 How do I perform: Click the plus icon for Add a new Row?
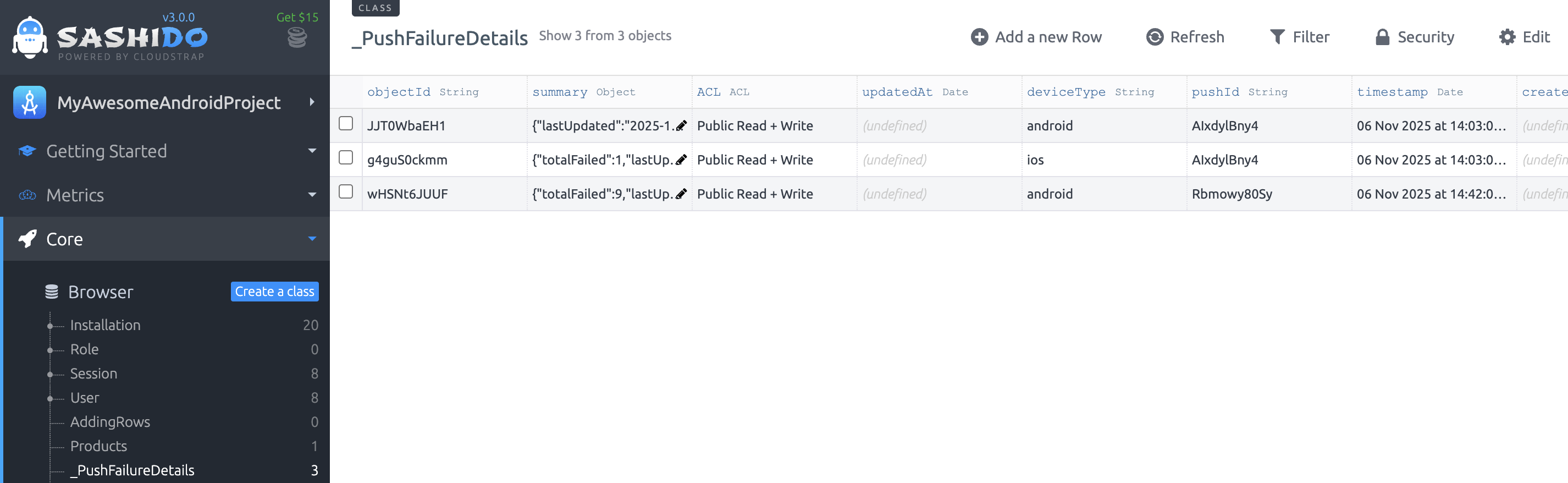(979, 37)
